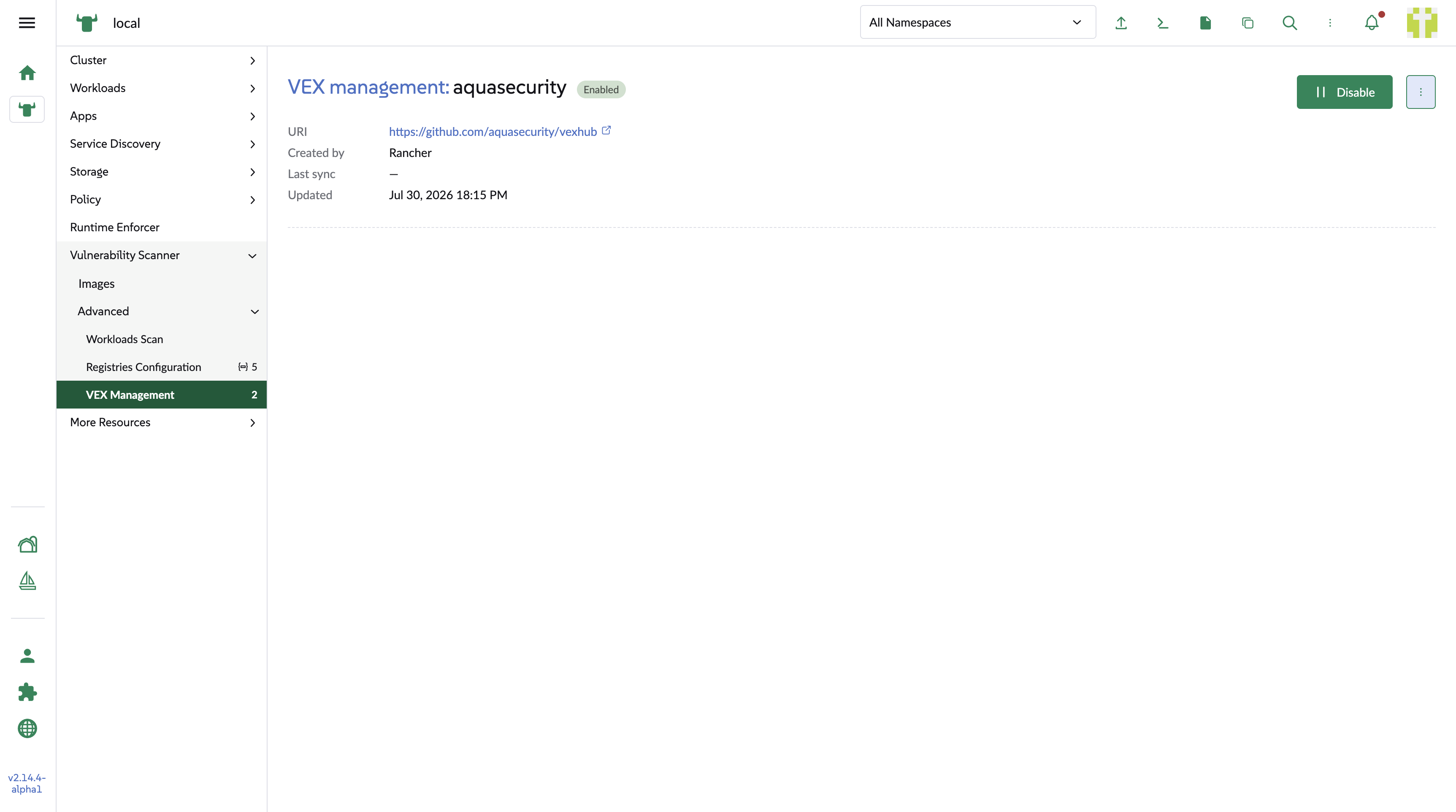Open the All Namespaces filter dropdown
Screen dimensions: 1456x812
pos(978,23)
